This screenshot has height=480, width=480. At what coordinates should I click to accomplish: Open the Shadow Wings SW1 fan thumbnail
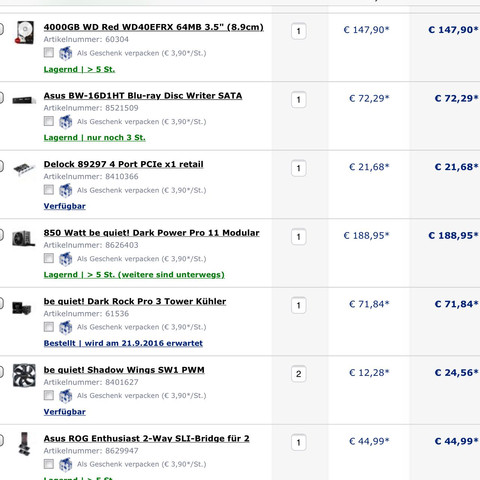[24, 375]
